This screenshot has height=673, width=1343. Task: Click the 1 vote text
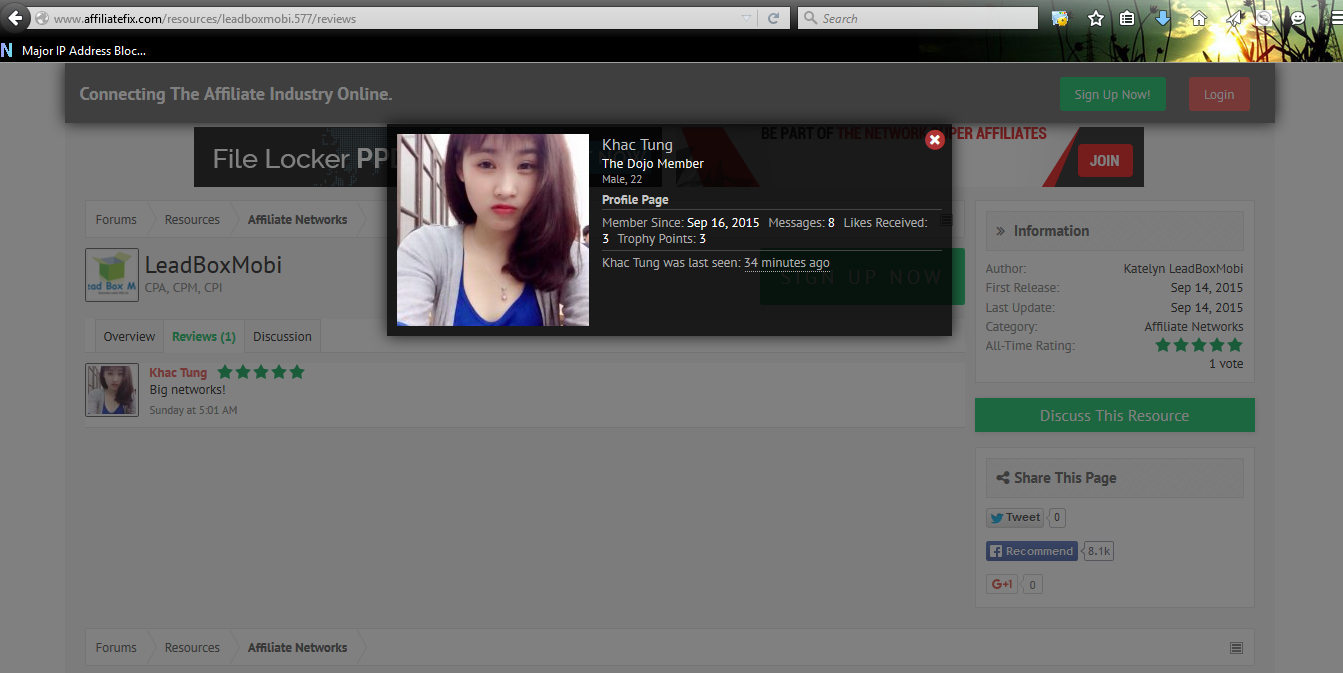1226,364
